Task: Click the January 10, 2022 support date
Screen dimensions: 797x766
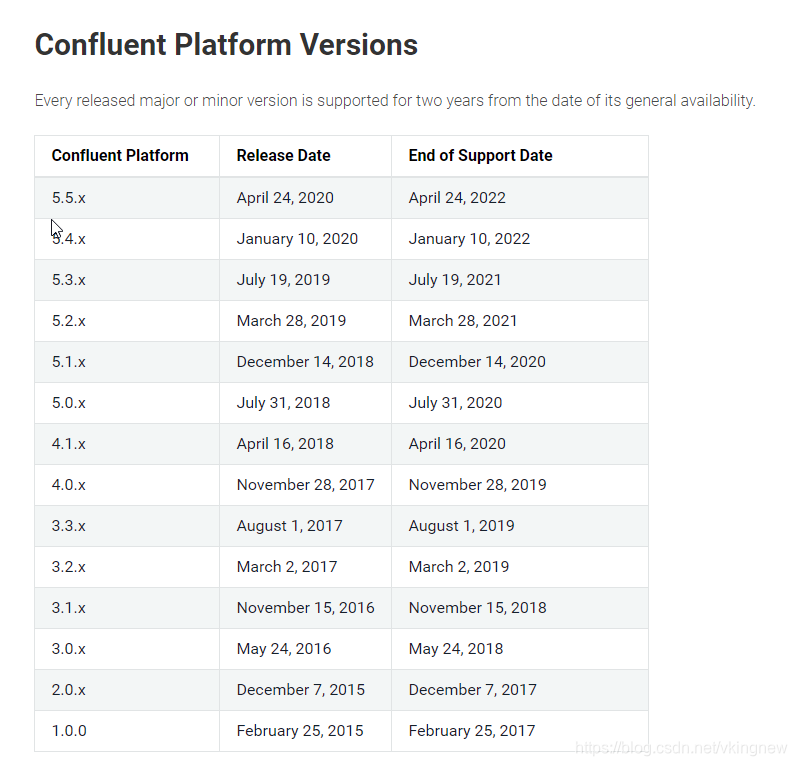Action: click(469, 238)
